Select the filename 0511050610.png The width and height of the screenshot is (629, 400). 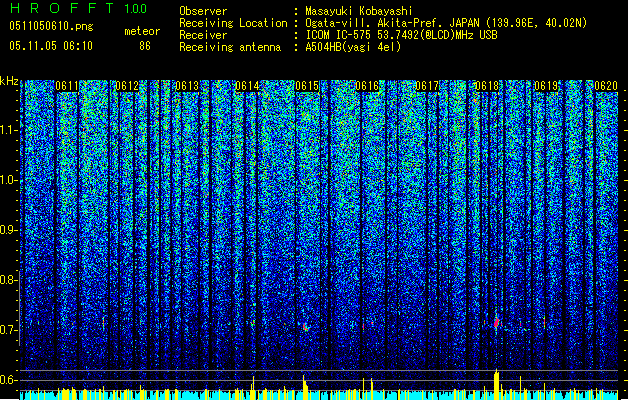coord(51,26)
